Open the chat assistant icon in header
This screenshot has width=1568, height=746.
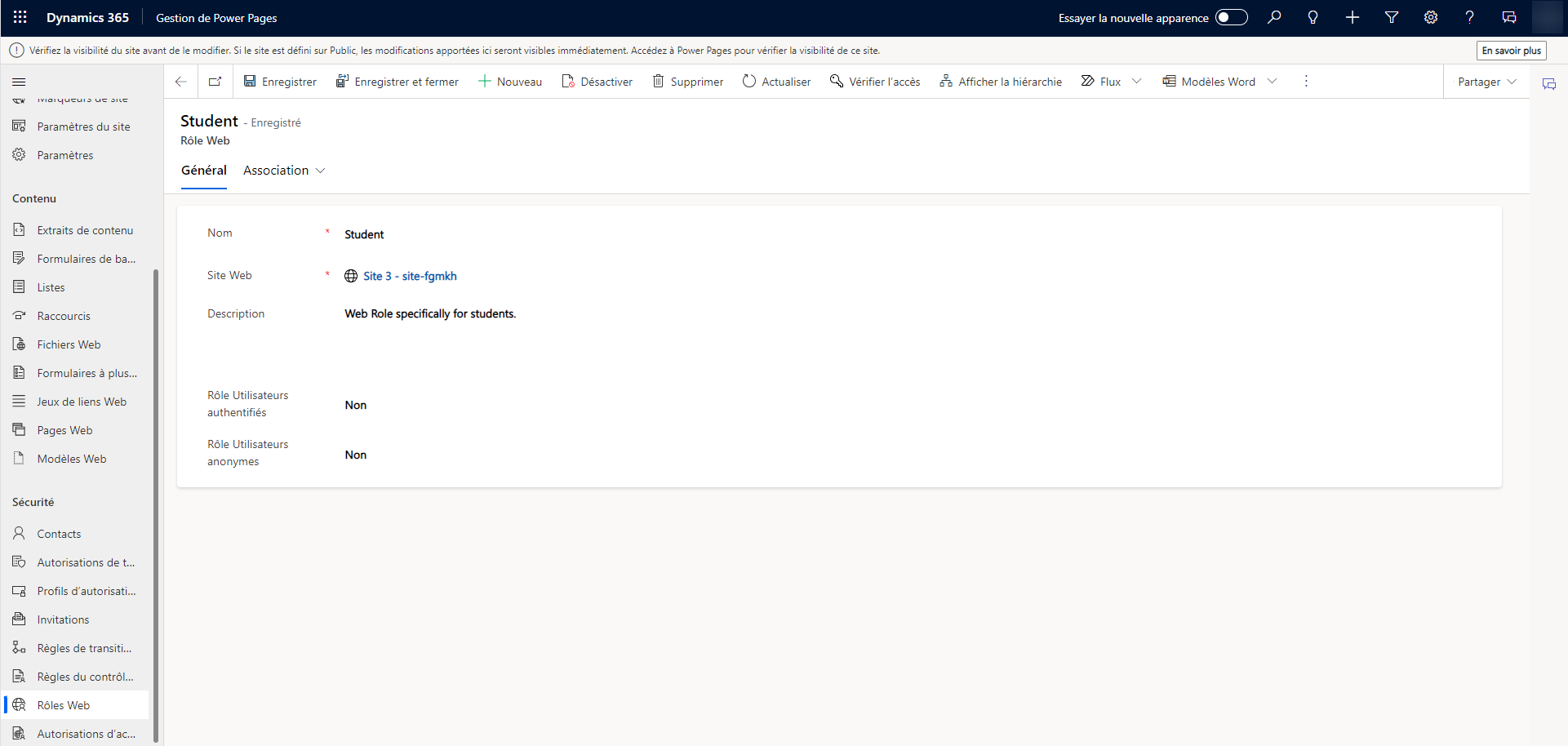[1509, 17]
